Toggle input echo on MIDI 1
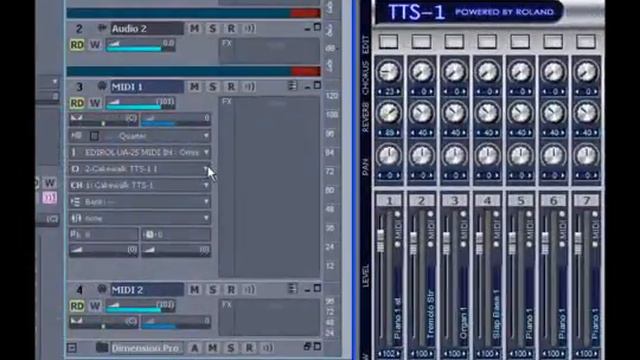This screenshot has width=640, height=360. coord(249,87)
